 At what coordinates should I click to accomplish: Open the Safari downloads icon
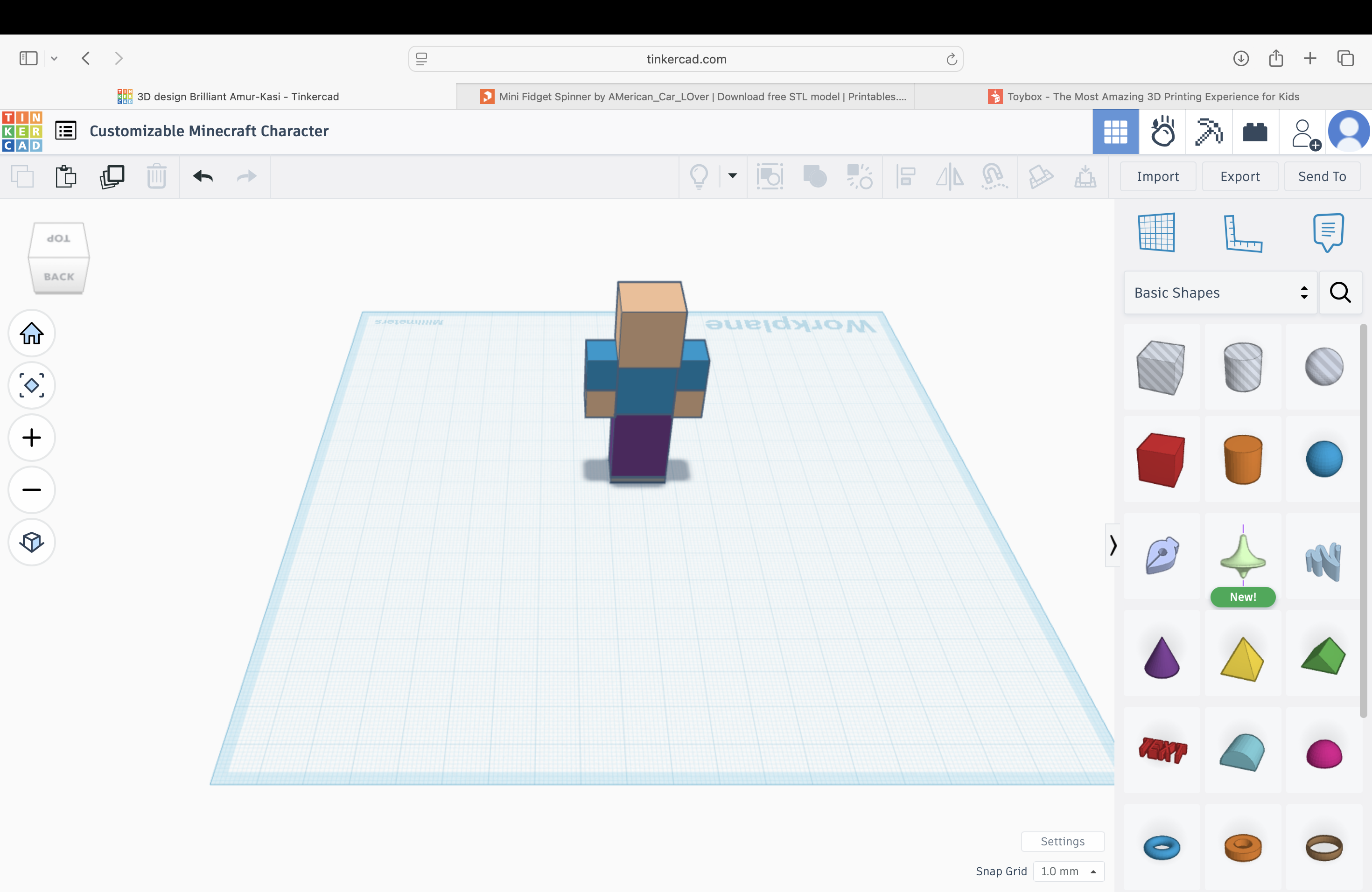(1240, 58)
